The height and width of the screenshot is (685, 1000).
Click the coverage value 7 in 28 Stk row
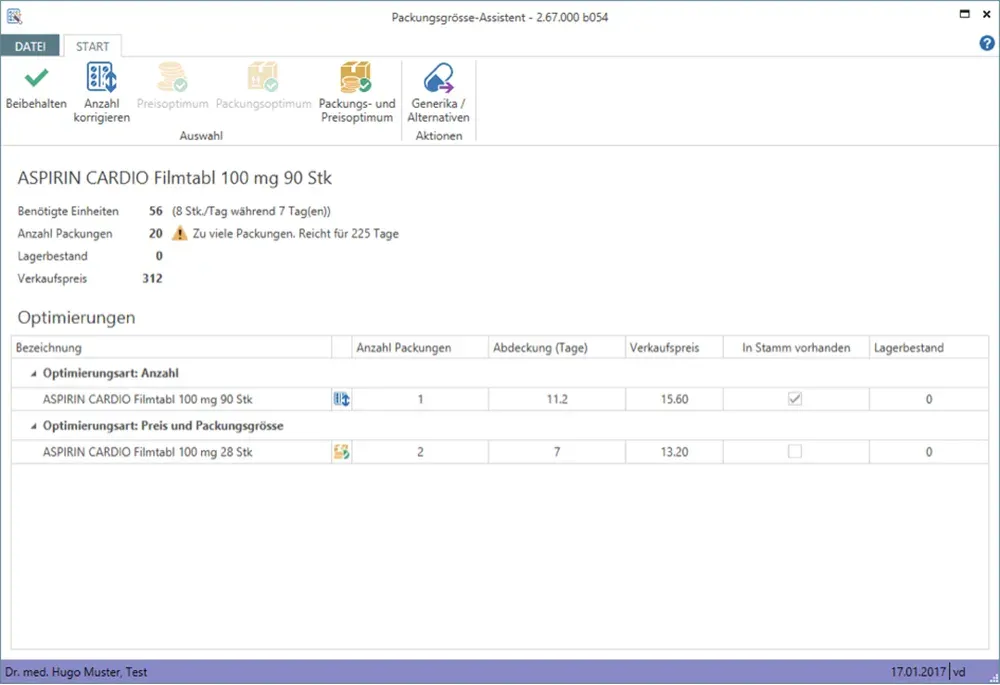coord(557,452)
